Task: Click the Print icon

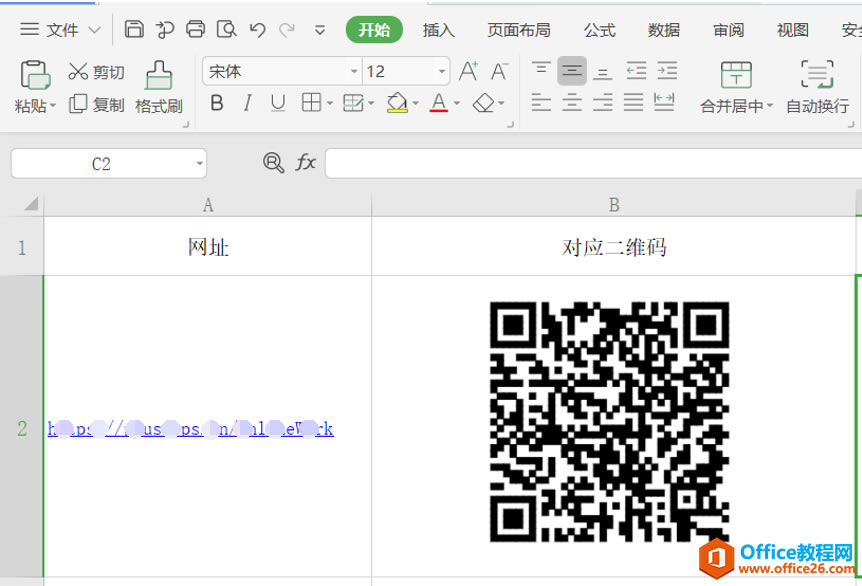Action: coord(195,29)
